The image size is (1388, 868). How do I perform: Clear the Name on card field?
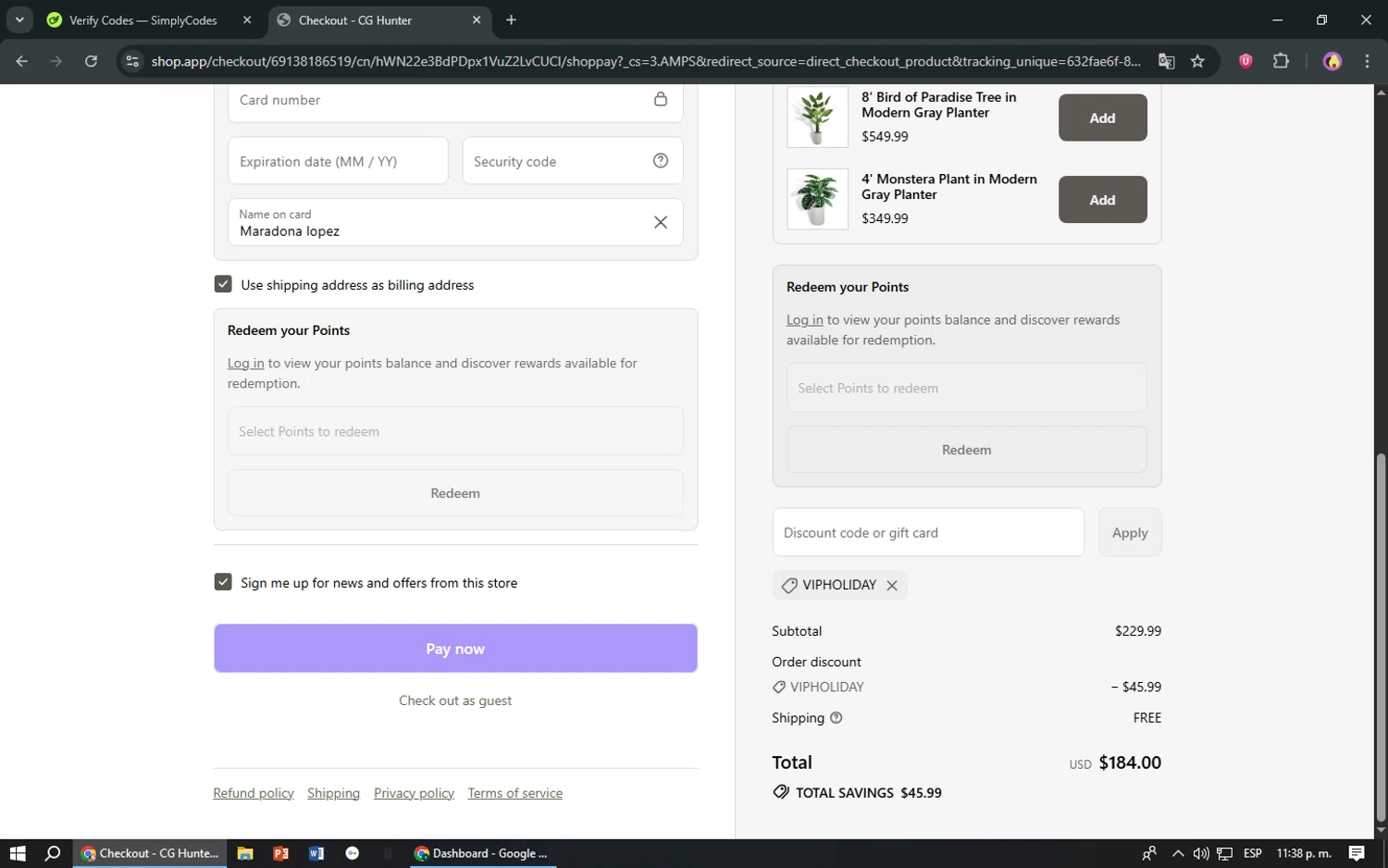pos(661,222)
